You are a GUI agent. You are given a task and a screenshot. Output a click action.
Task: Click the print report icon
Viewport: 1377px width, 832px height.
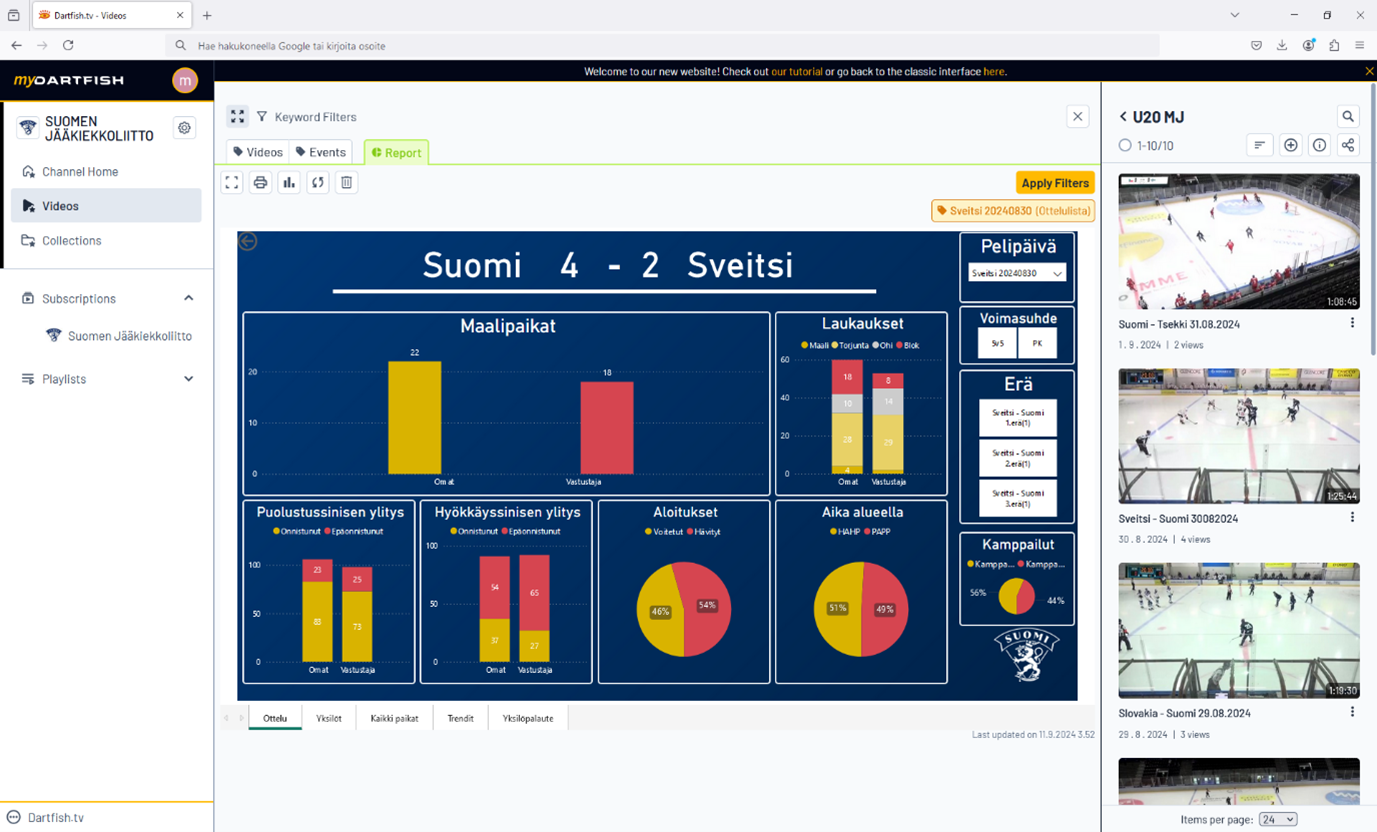[260, 182]
